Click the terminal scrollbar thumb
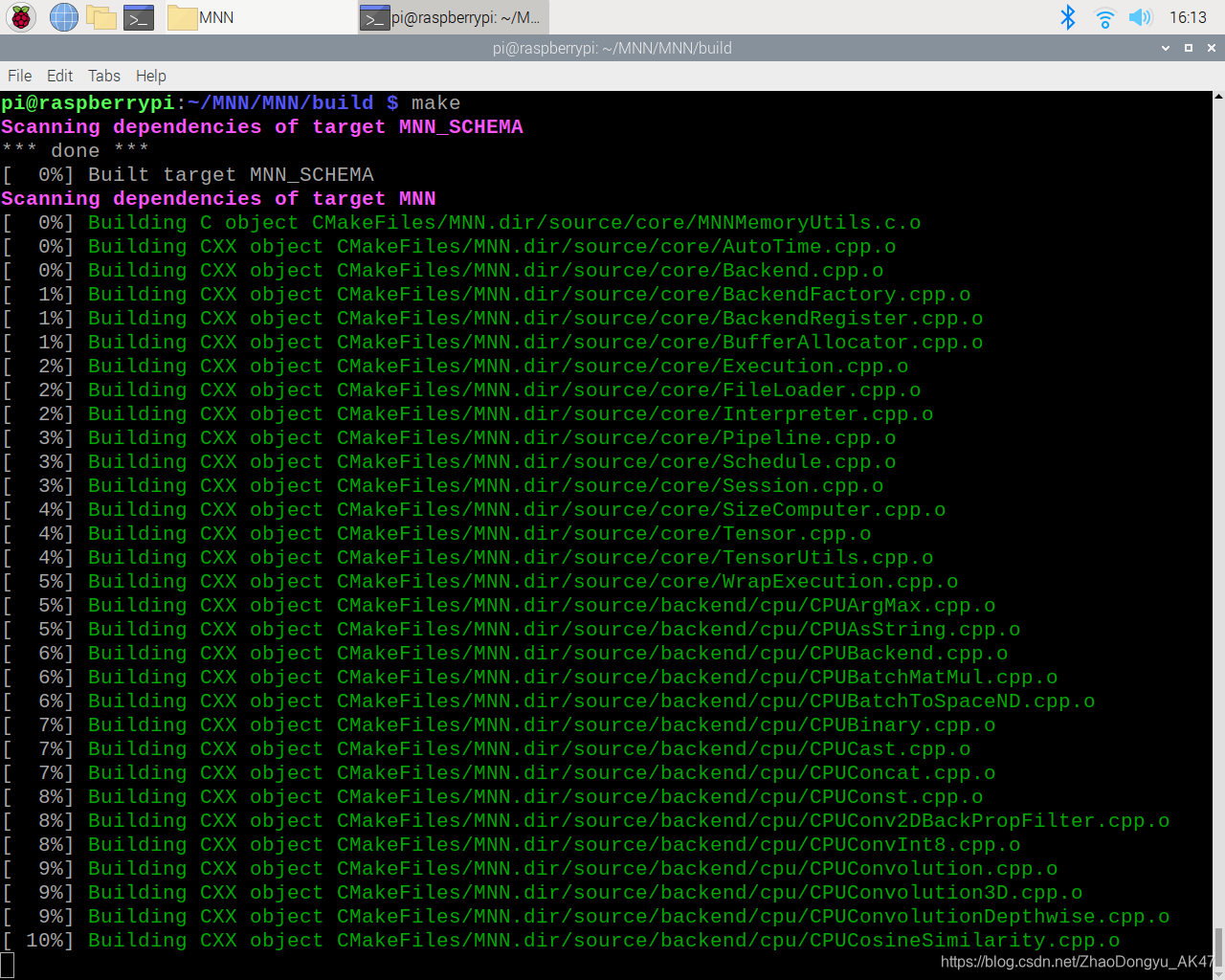Screen dimensions: 1225x980 [1218, 947]
